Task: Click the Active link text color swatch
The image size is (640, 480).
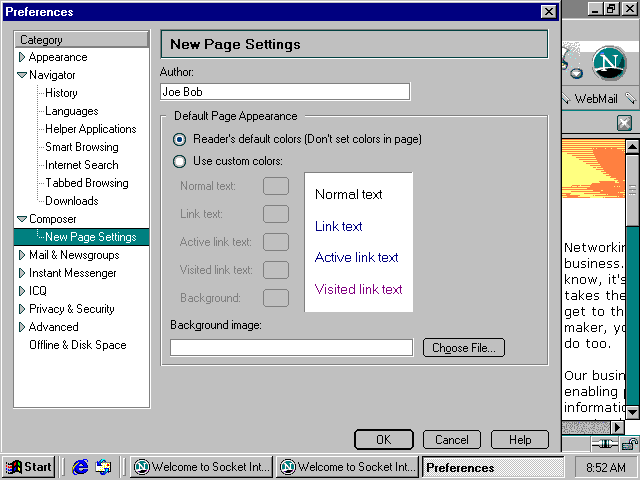Action: point(276,242)
